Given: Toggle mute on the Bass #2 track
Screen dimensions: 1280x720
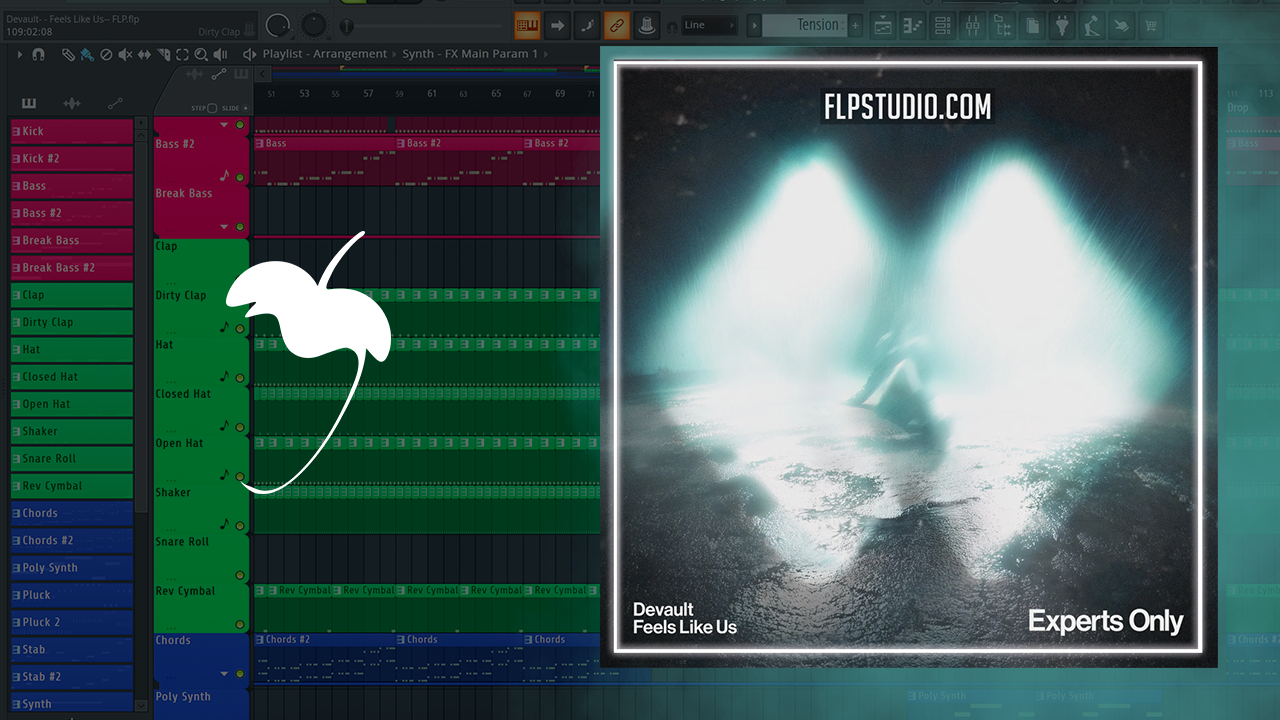Looking at the screenshot, I should pos(240,125).
